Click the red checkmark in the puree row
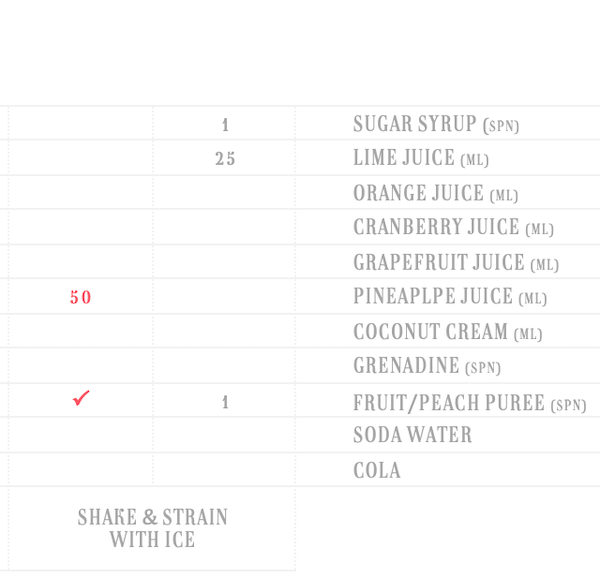The width and height of the screenshot is (600, 578). 82,399
